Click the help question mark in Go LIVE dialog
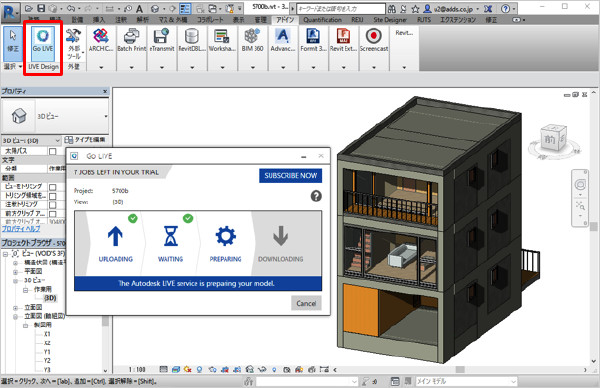The width and height of the screenshot is (600, 388). click(316, 196)
